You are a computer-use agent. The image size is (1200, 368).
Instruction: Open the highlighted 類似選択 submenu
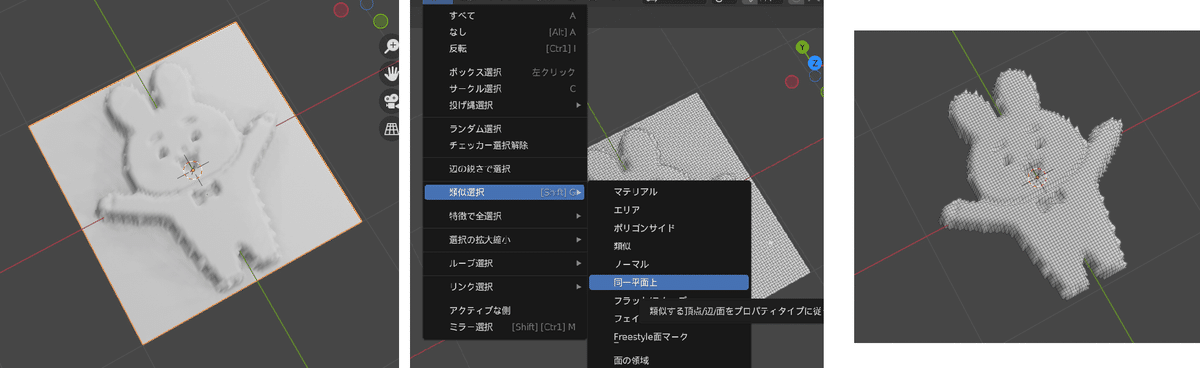tap(505, 191)
